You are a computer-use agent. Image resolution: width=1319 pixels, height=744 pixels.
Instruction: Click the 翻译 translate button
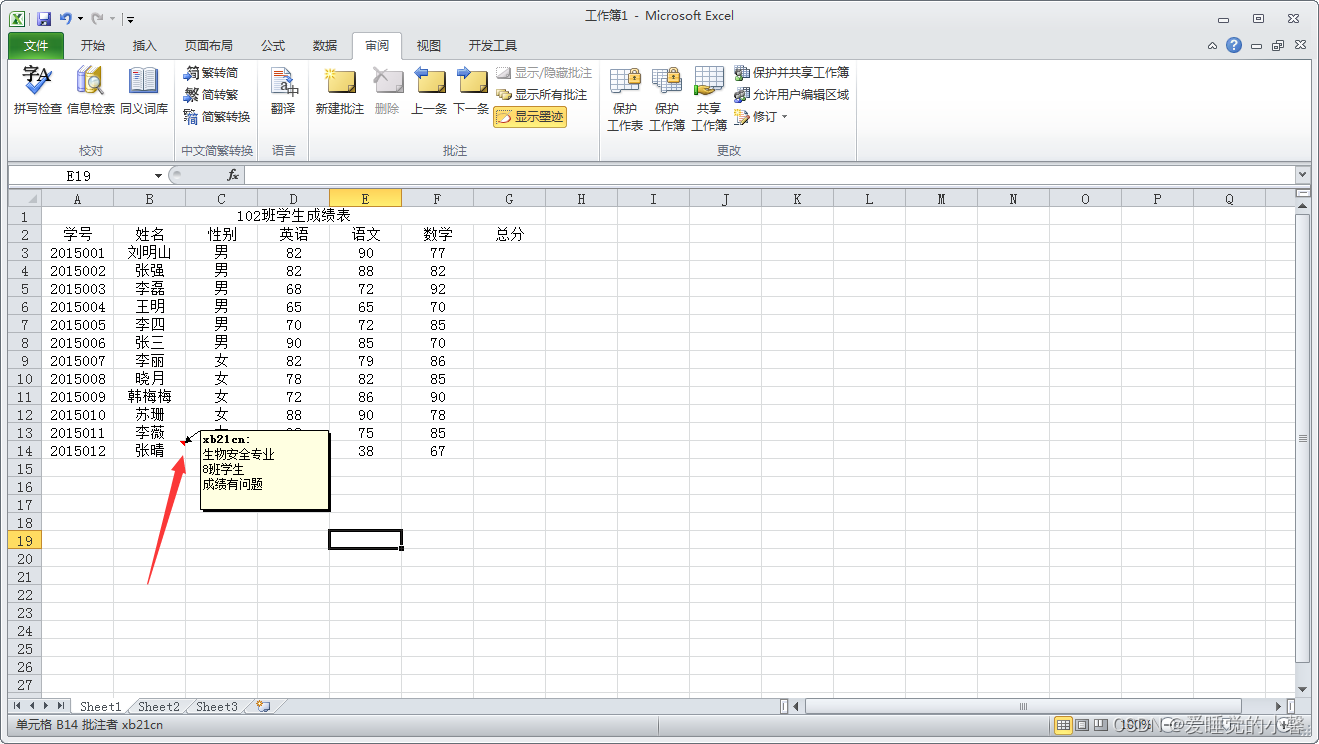point(283,90)
